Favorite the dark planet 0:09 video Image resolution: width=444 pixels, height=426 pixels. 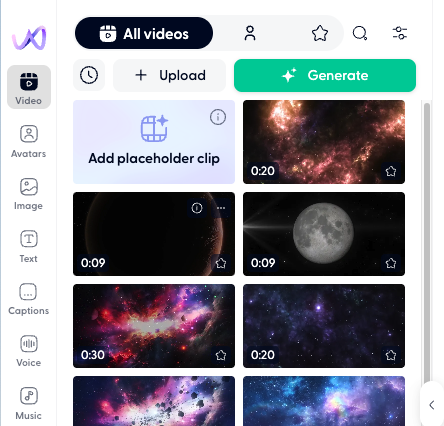[221, 263]
